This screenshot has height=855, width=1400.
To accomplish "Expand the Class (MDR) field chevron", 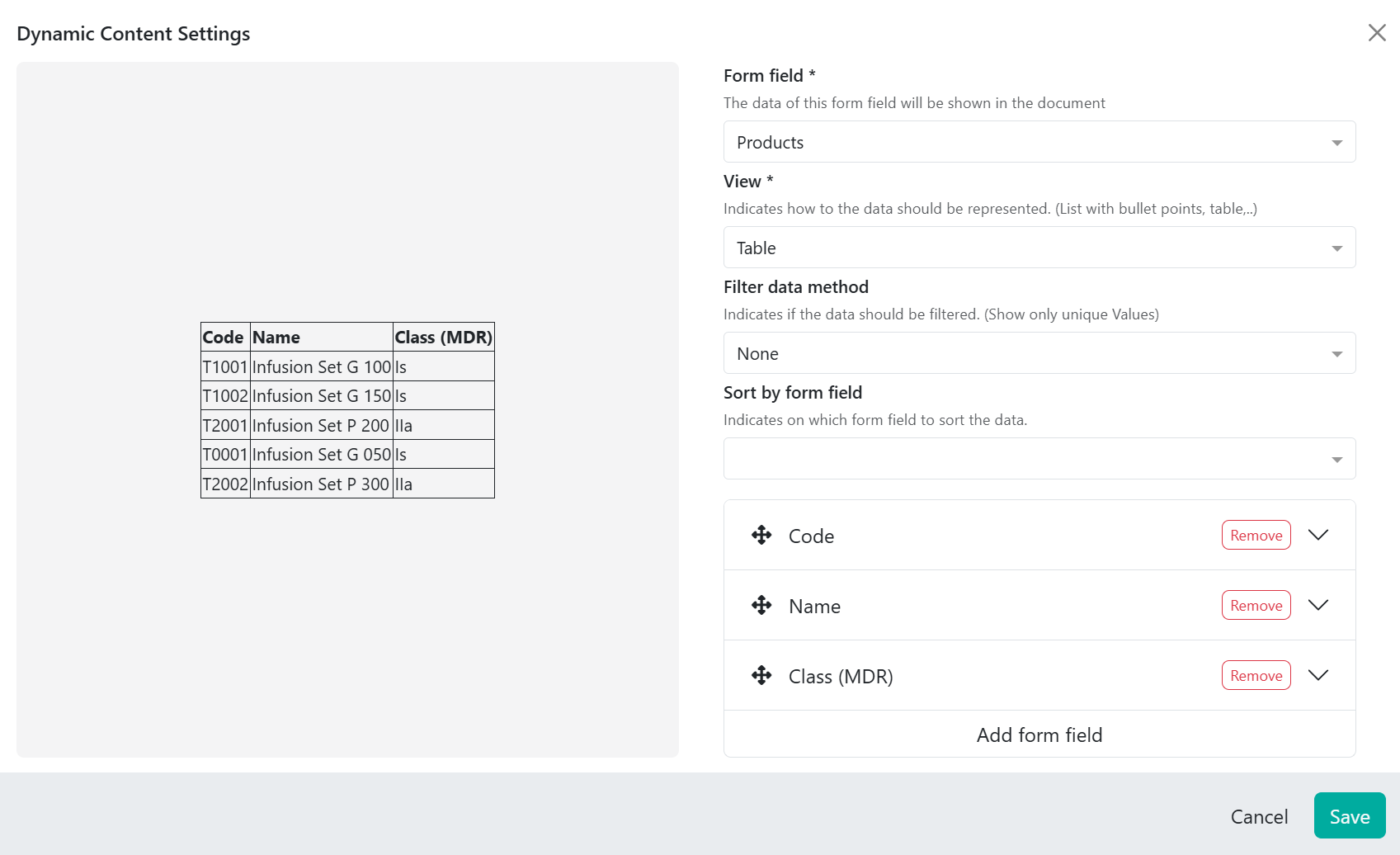I will pos(1318,675).
